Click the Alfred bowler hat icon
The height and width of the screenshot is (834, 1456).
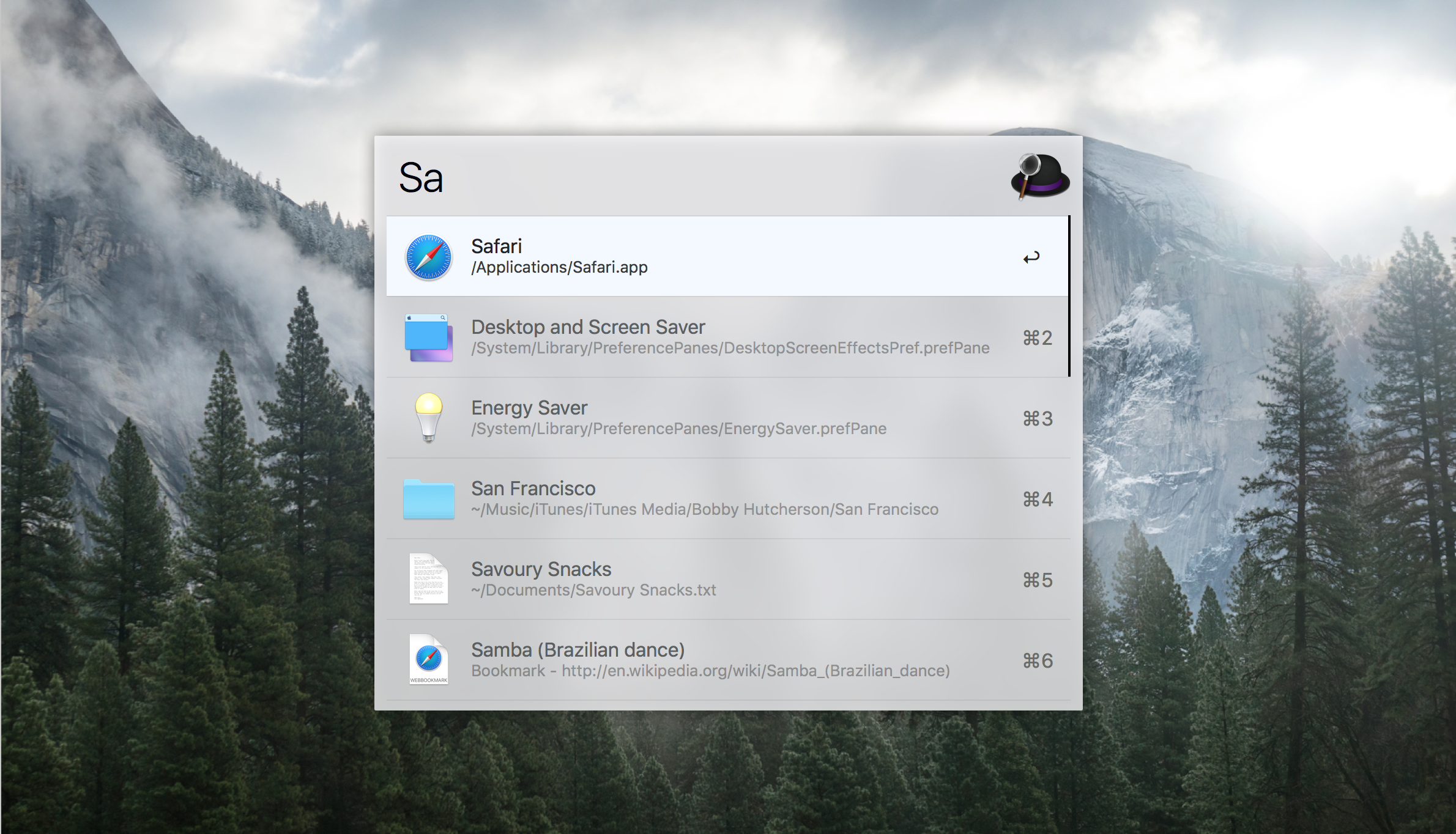(1040, 176)
